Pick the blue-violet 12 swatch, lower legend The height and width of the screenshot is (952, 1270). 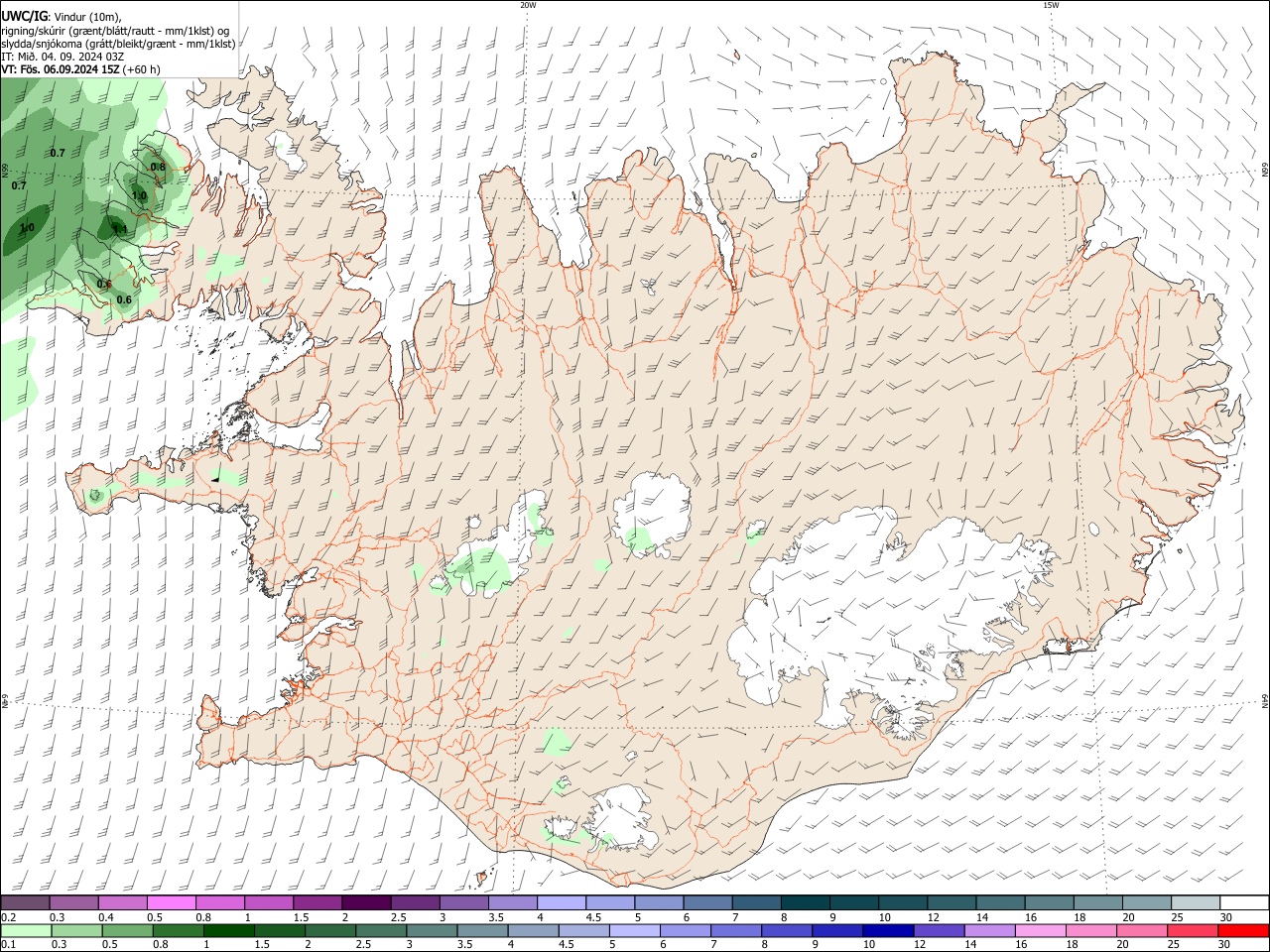coord(939,930)
